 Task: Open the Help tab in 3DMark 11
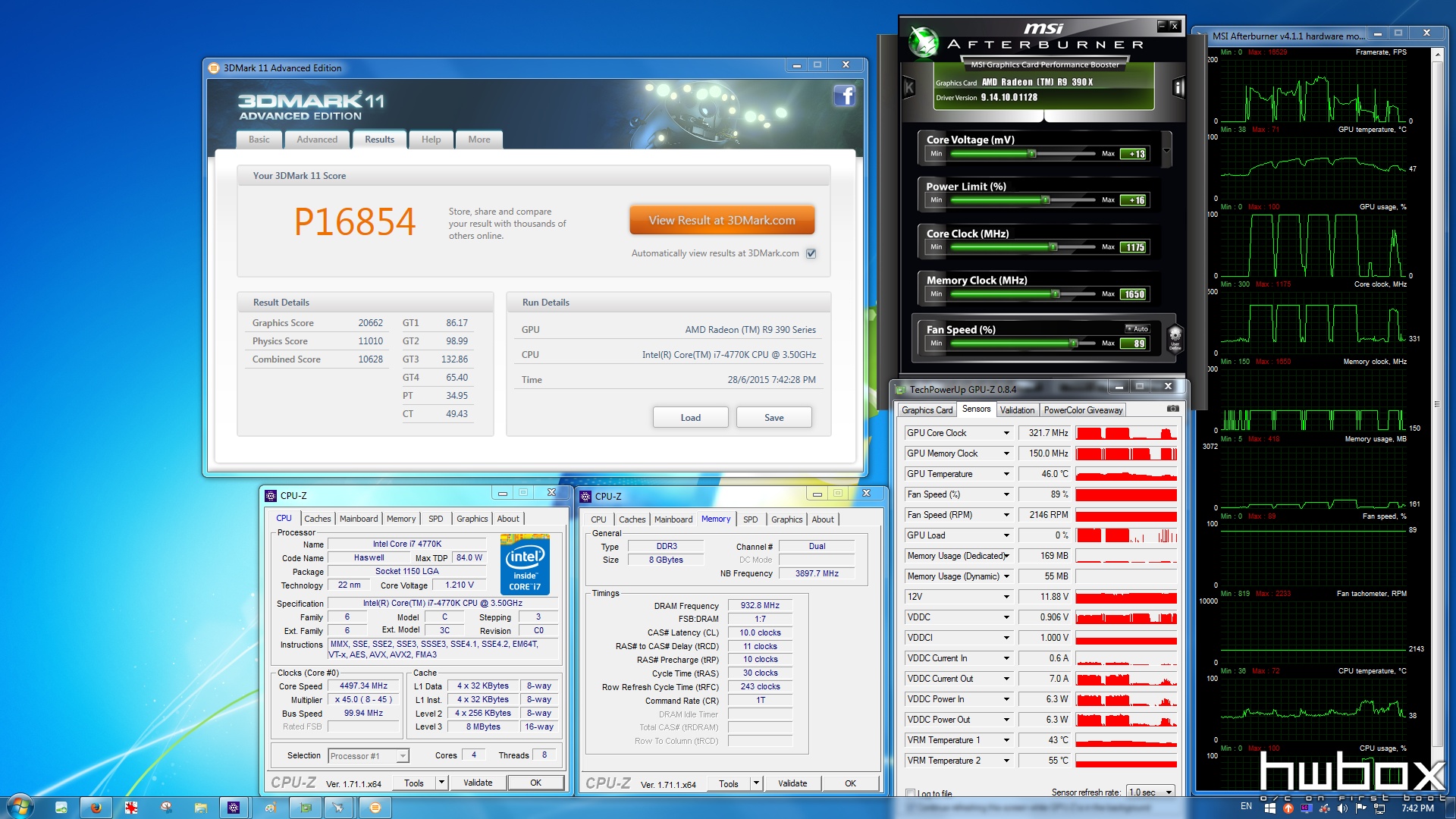pos(431,140)
